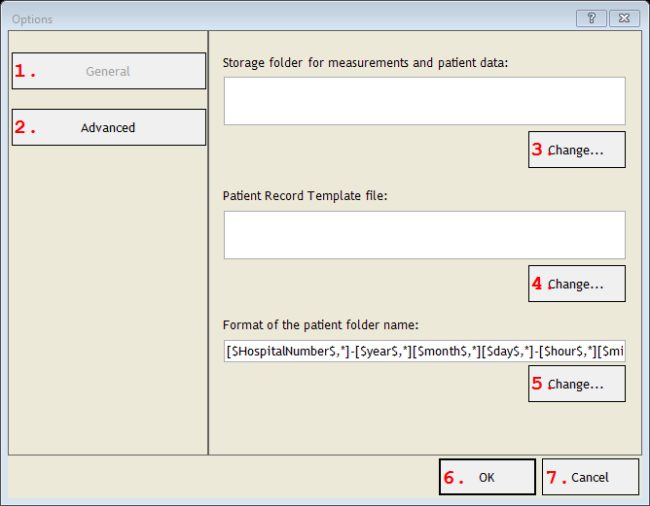650x506 pixels.
Task: Focus the Patient Record Template file field
Action: pyautogui.click(x=424, y=235)
